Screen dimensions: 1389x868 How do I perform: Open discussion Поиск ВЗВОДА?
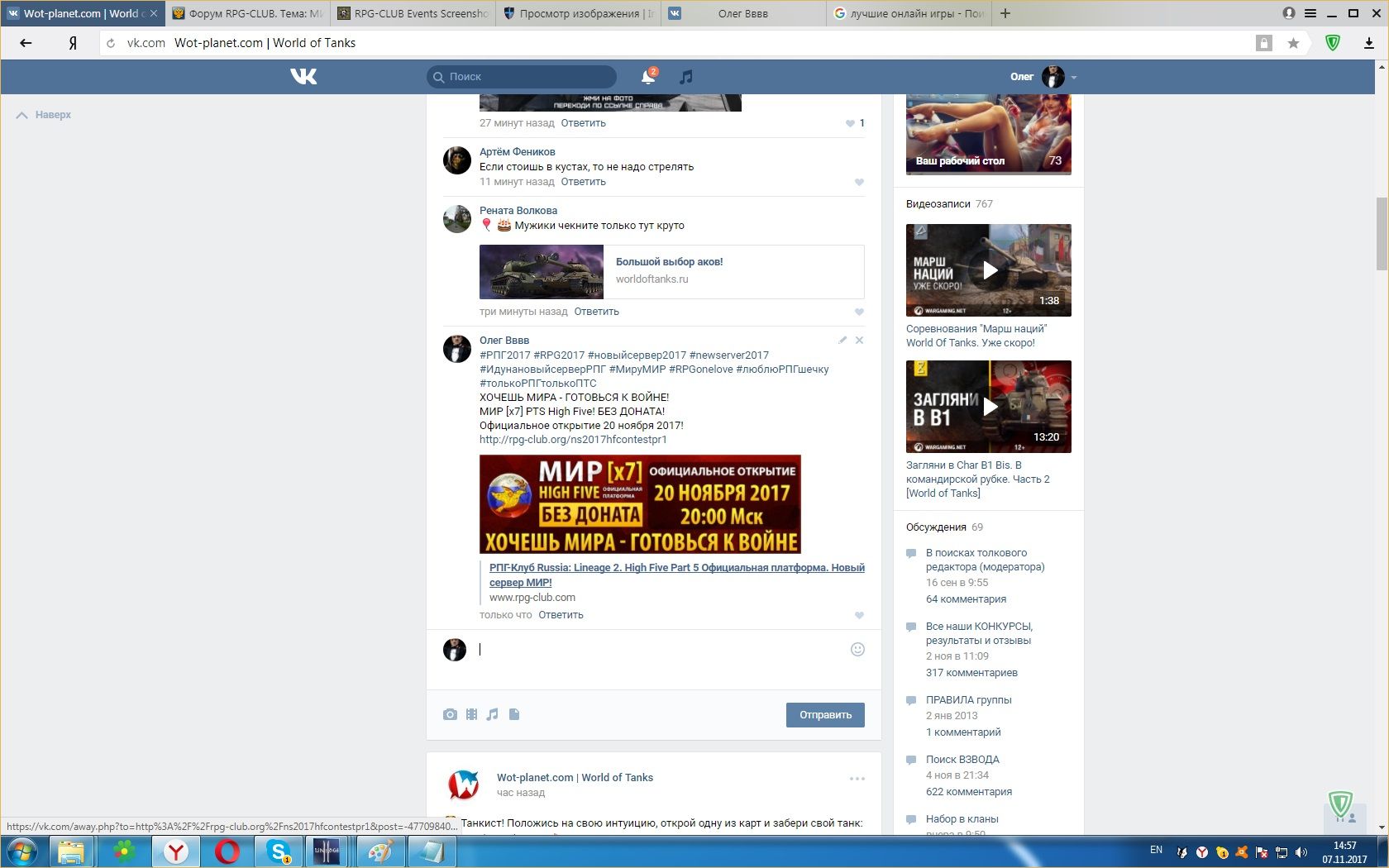[962, 760]
